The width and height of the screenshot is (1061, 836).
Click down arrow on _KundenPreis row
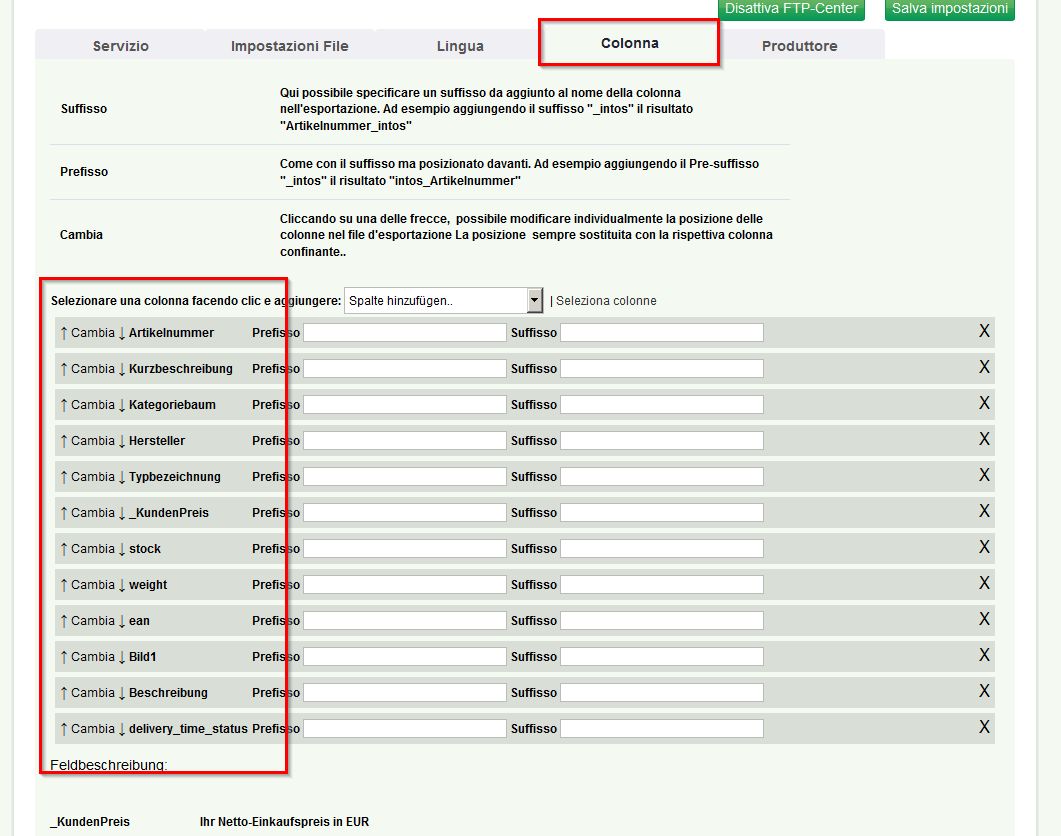pos(122,513)
